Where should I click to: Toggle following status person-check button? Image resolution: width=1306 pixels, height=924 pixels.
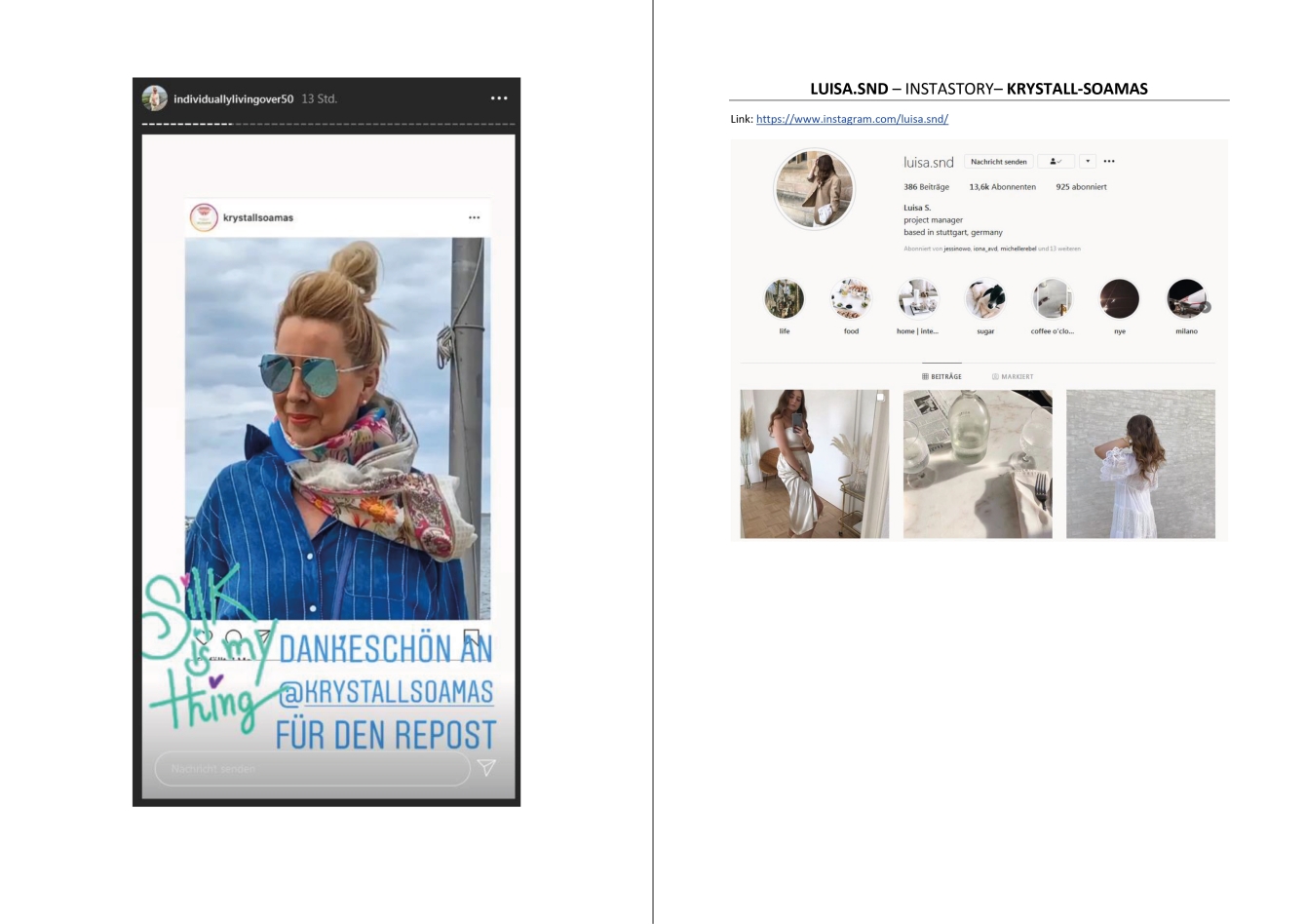pyautogui.click(x=1056, y=162)
